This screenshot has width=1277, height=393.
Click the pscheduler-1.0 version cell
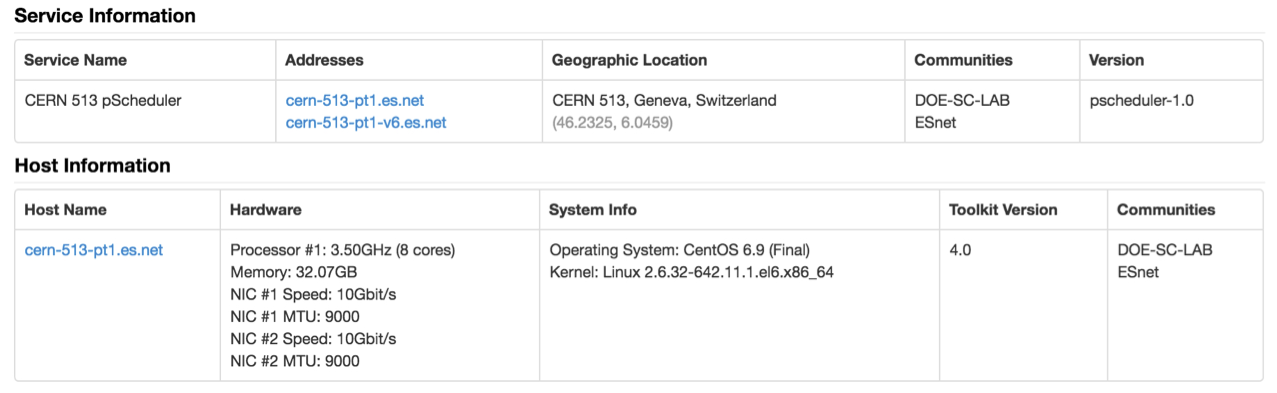[x=1142, y=100]
